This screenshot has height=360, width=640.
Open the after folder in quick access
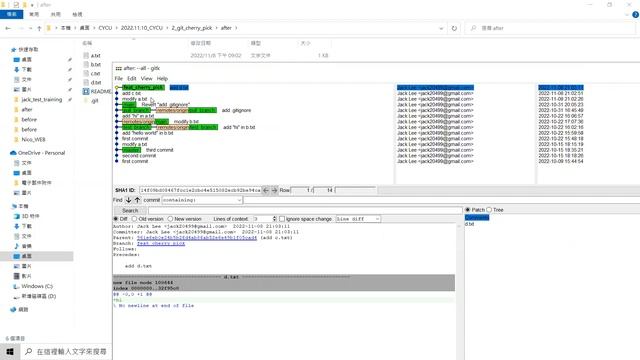click(x=27, y=109)
